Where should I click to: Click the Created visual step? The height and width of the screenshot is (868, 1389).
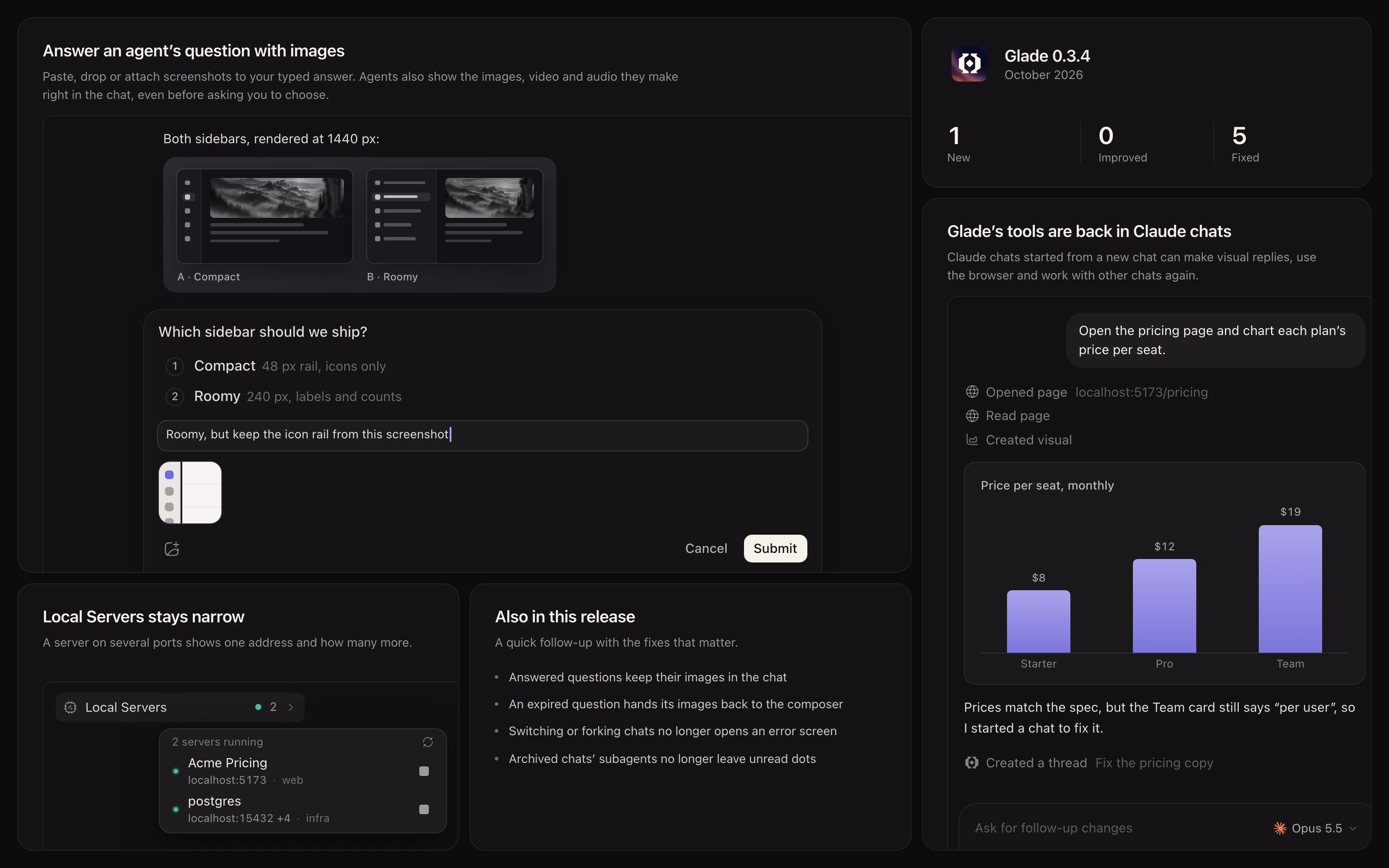click(1029, 440)
